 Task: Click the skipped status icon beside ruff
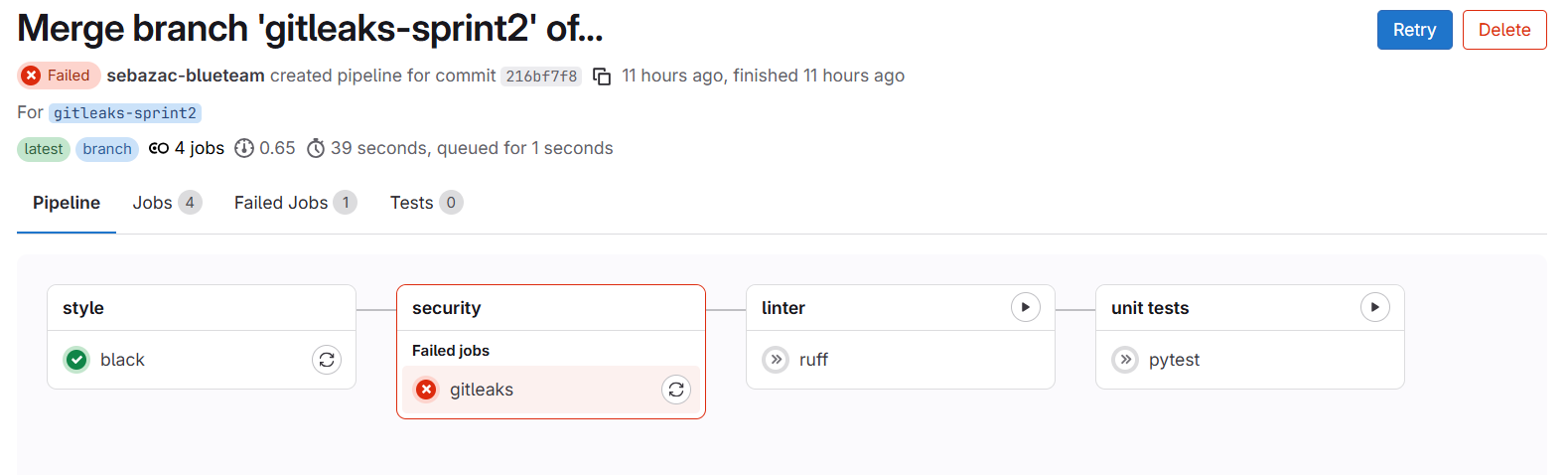click(776, 360)
